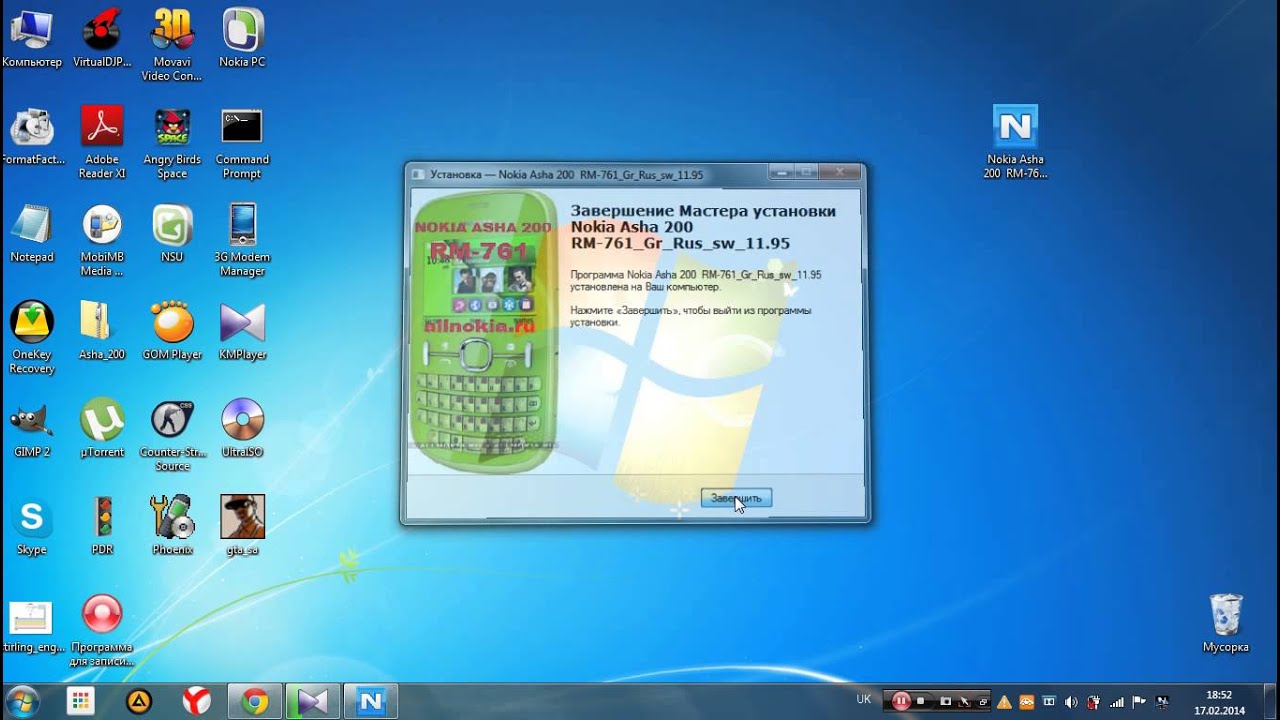Viewport: 1280px width, 720px height.
Task: Click the Show desktop strip
Action: click(x=1272, y=702)
